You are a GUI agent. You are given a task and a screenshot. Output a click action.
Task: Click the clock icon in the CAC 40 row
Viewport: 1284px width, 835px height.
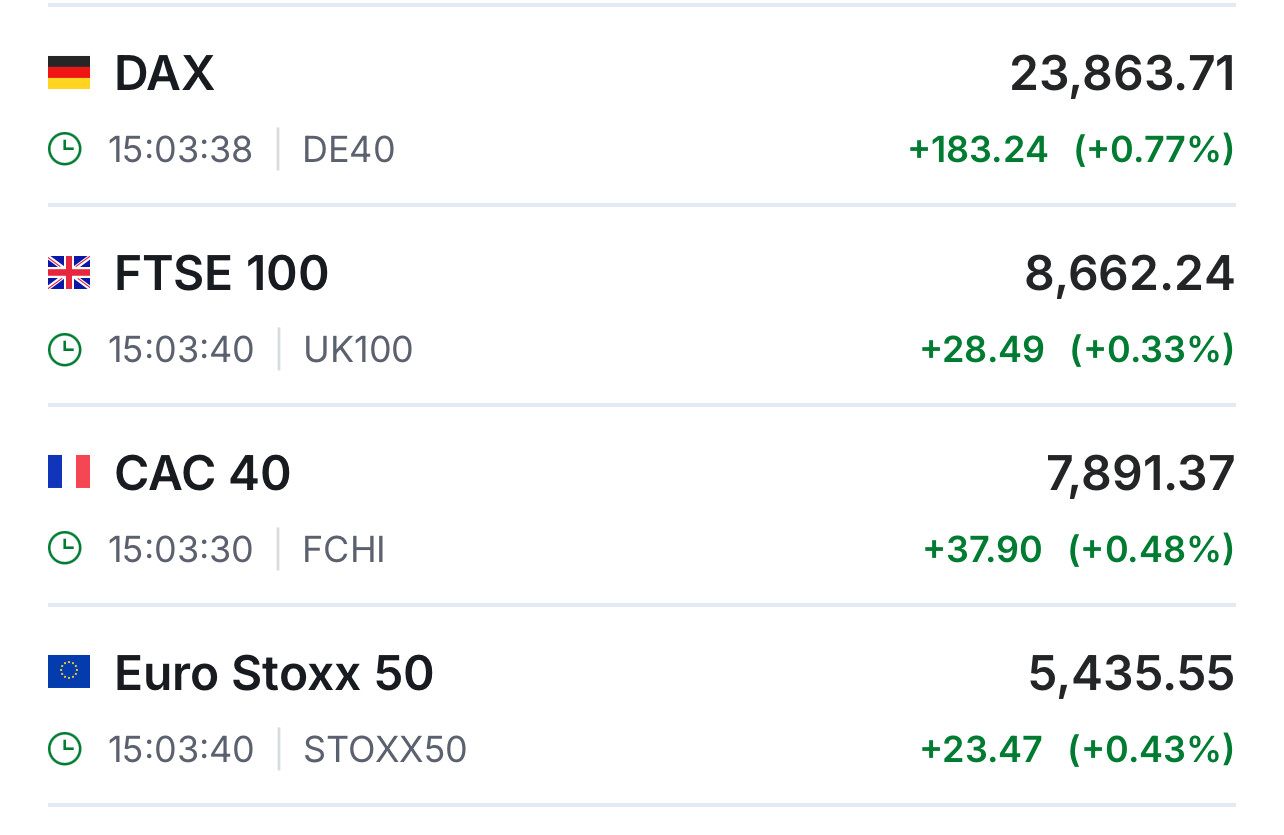click(65, 549)
